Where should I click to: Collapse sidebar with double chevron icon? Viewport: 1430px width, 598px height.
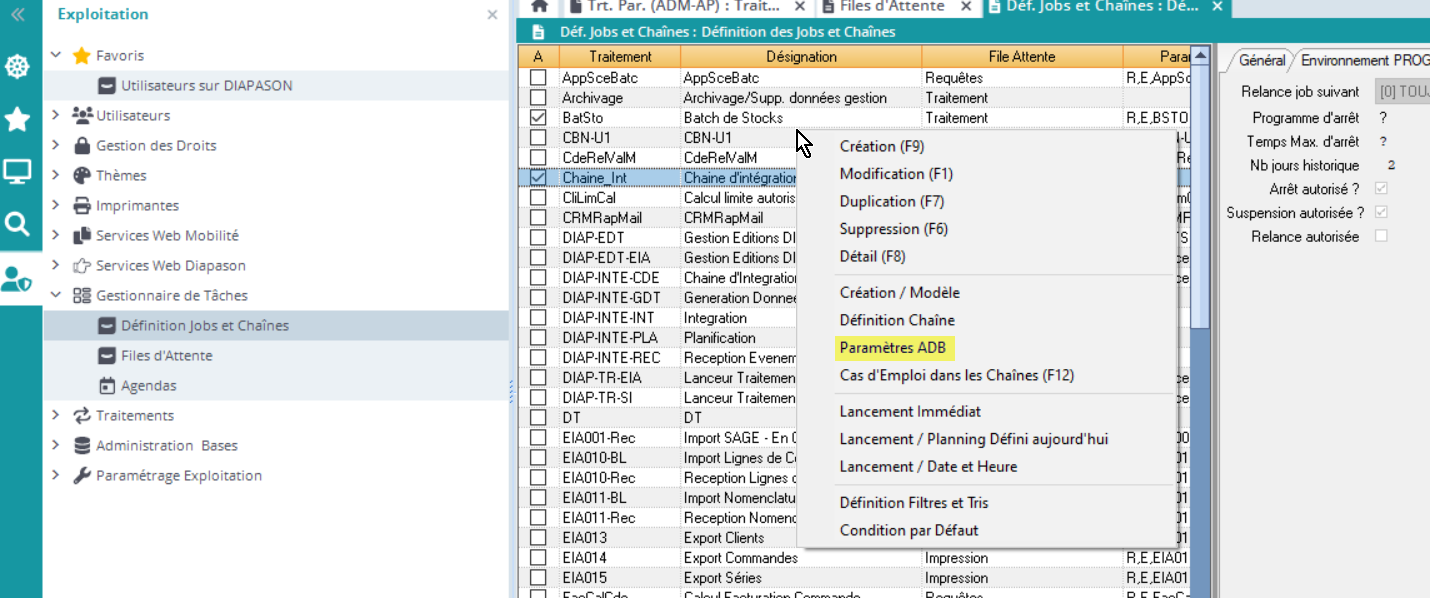pos(17,14)
